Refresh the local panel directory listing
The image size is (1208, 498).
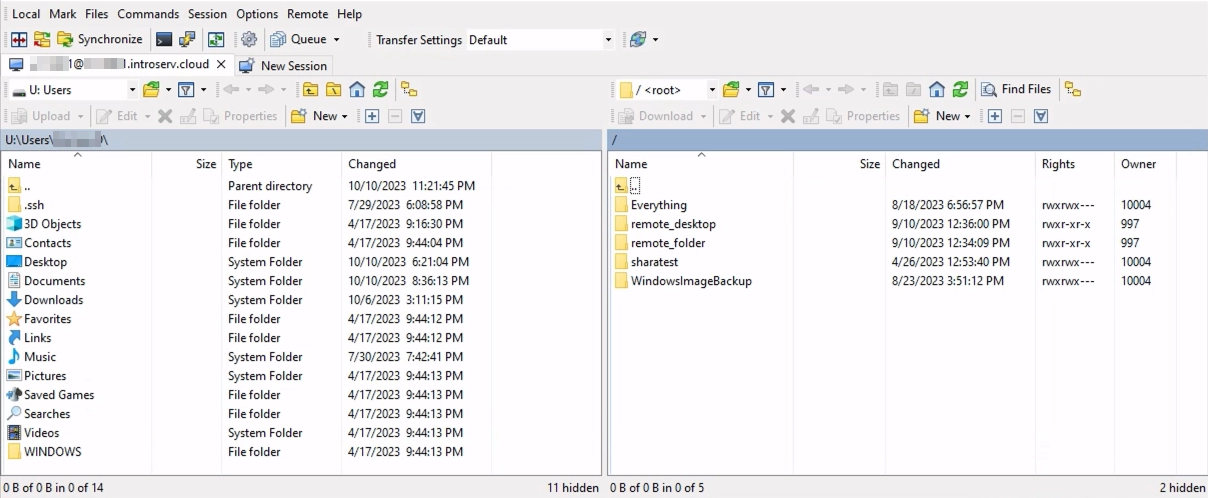pos(380,90)
